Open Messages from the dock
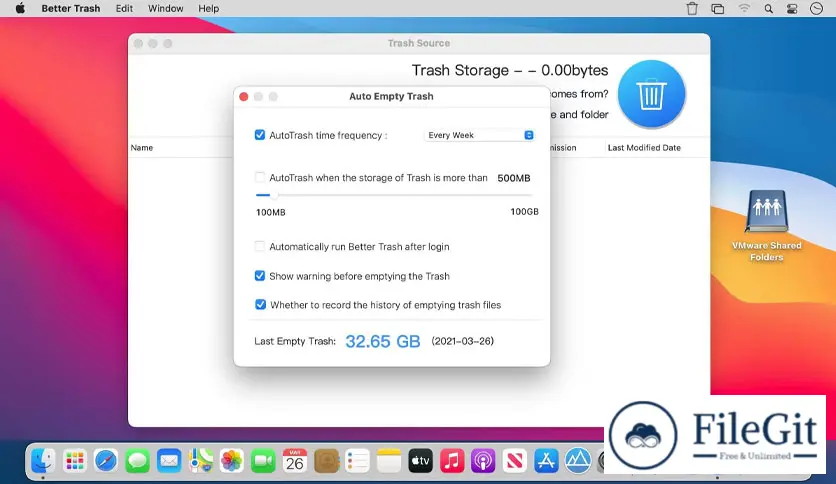The height and width of the screenshot is (484, 836). click(x=138, y=461)
